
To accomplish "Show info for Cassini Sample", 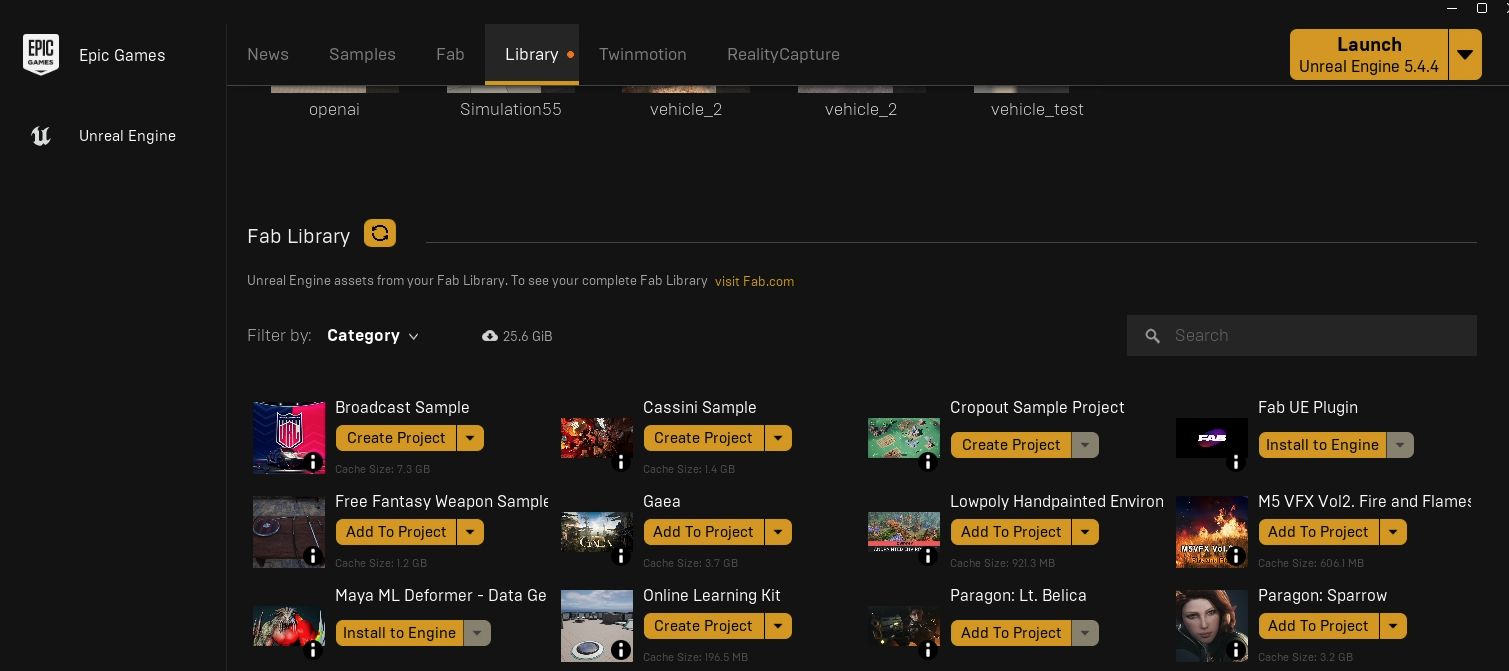I will 621,462.
